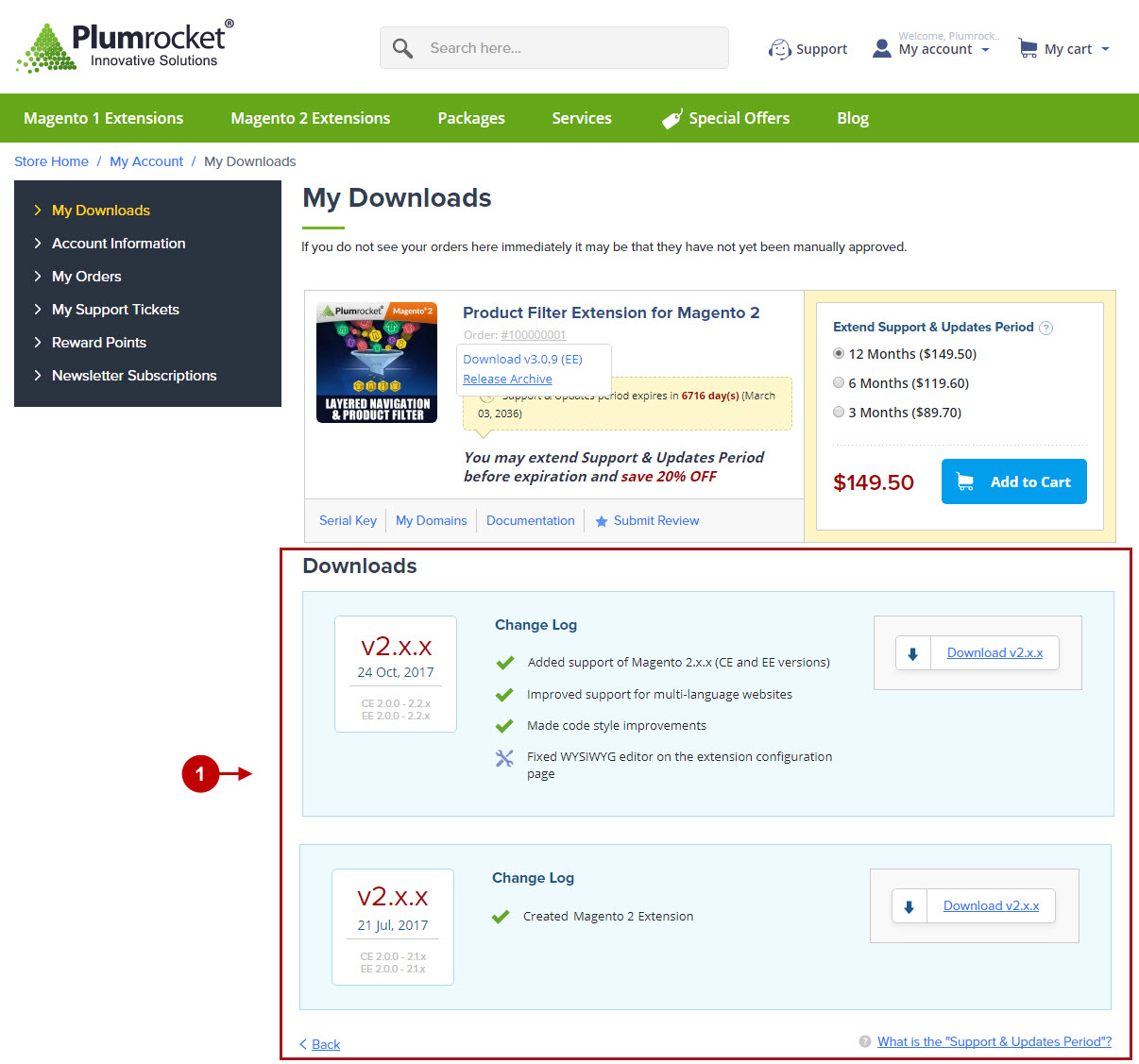
Task: Open the Documentation link
Action: click(x=531, y=521)
